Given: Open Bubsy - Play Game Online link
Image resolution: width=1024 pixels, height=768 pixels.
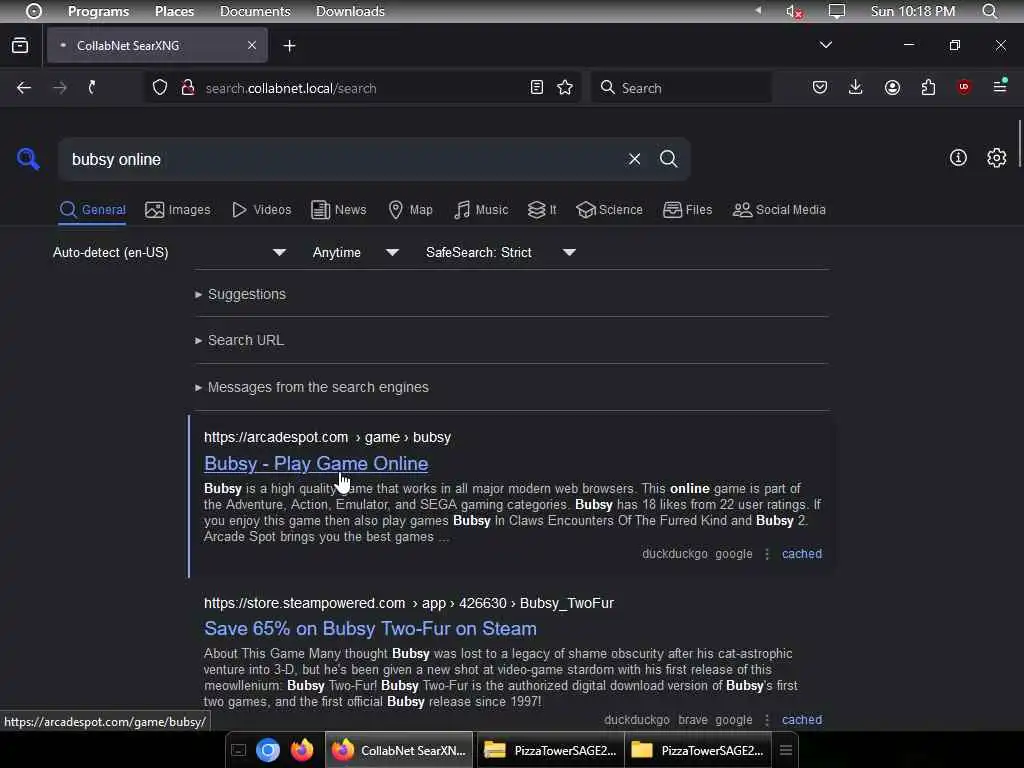Looking at the screenshot, I should point(316,463).
